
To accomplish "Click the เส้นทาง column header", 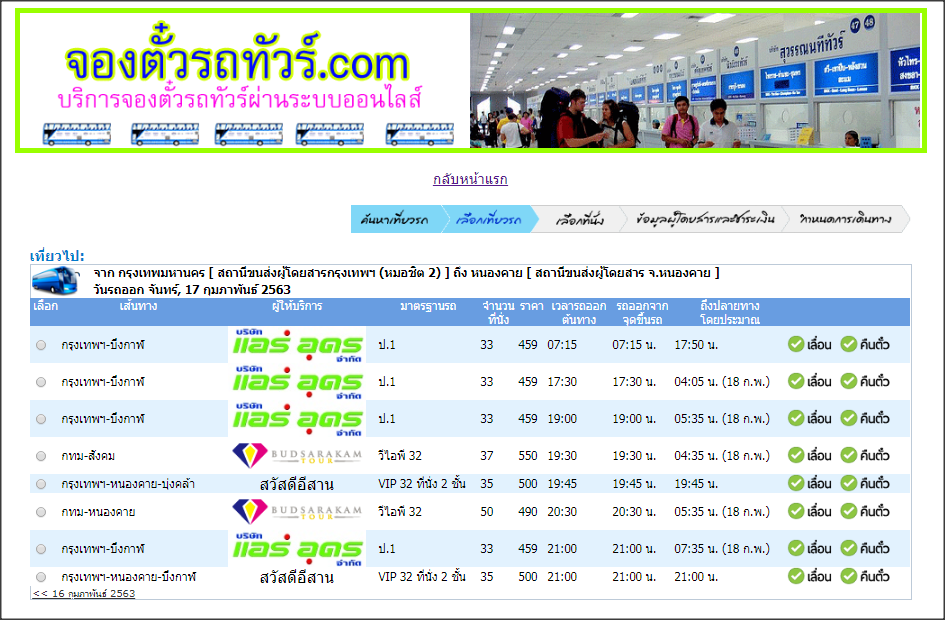I will 138,306.
